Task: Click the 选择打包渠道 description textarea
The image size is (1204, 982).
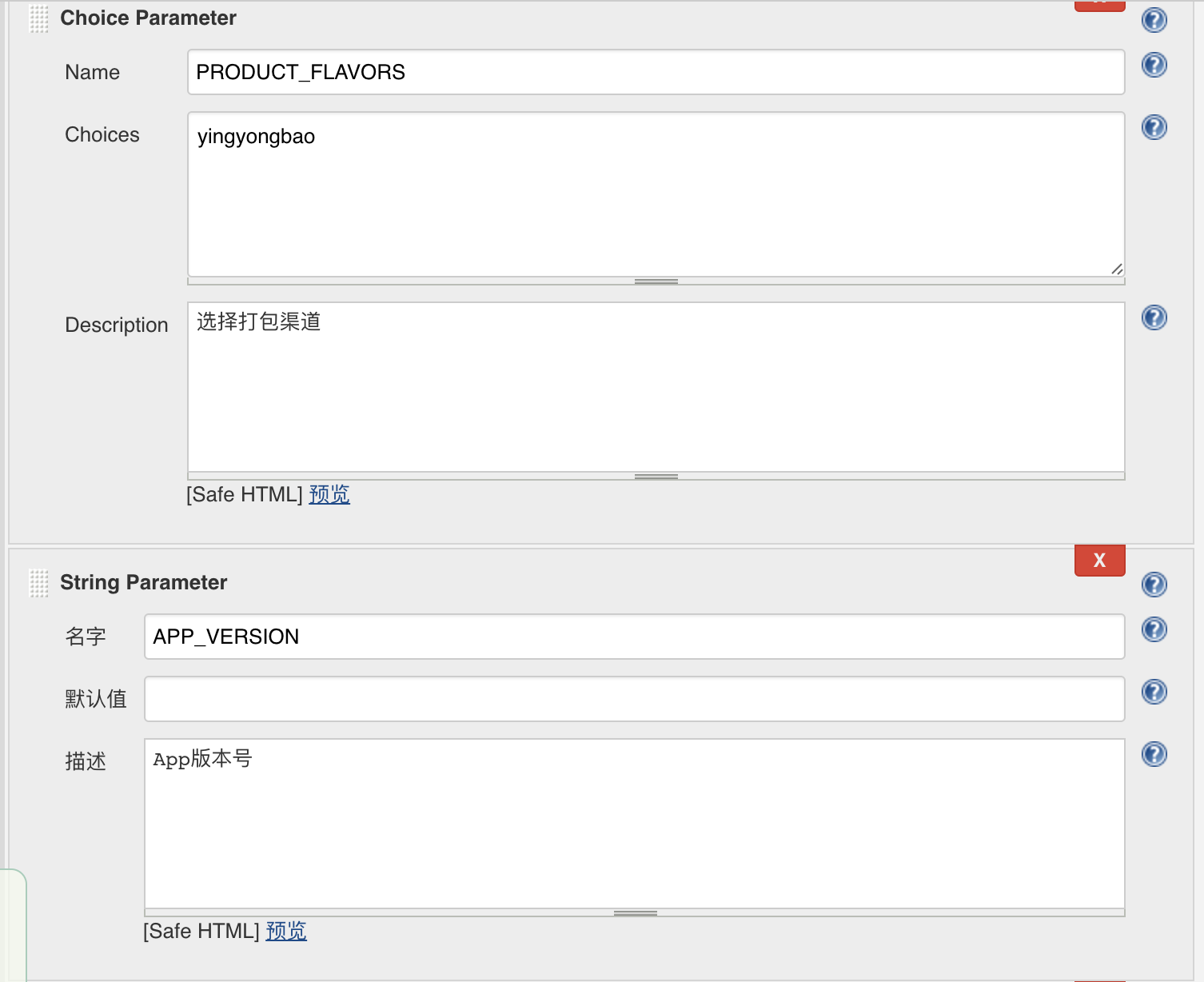Action: point(656,387)
